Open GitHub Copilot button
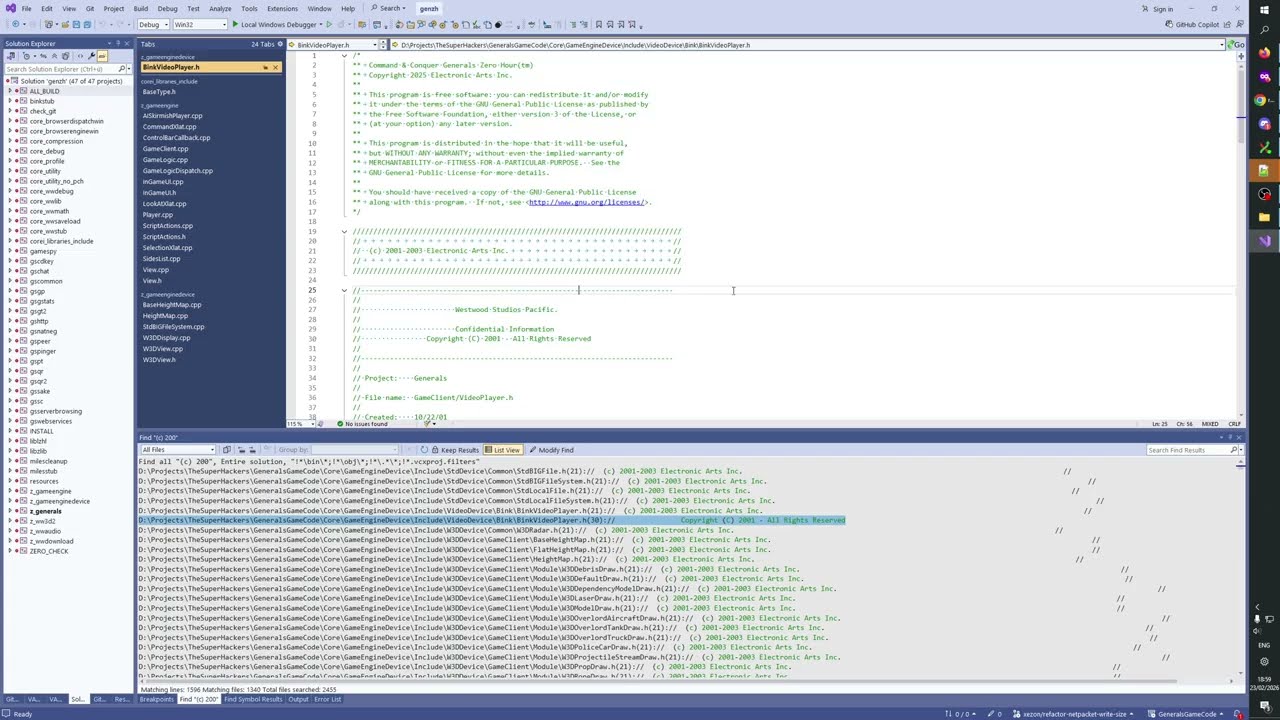Screen dimensions: 1280x720 click(1193, 24)
